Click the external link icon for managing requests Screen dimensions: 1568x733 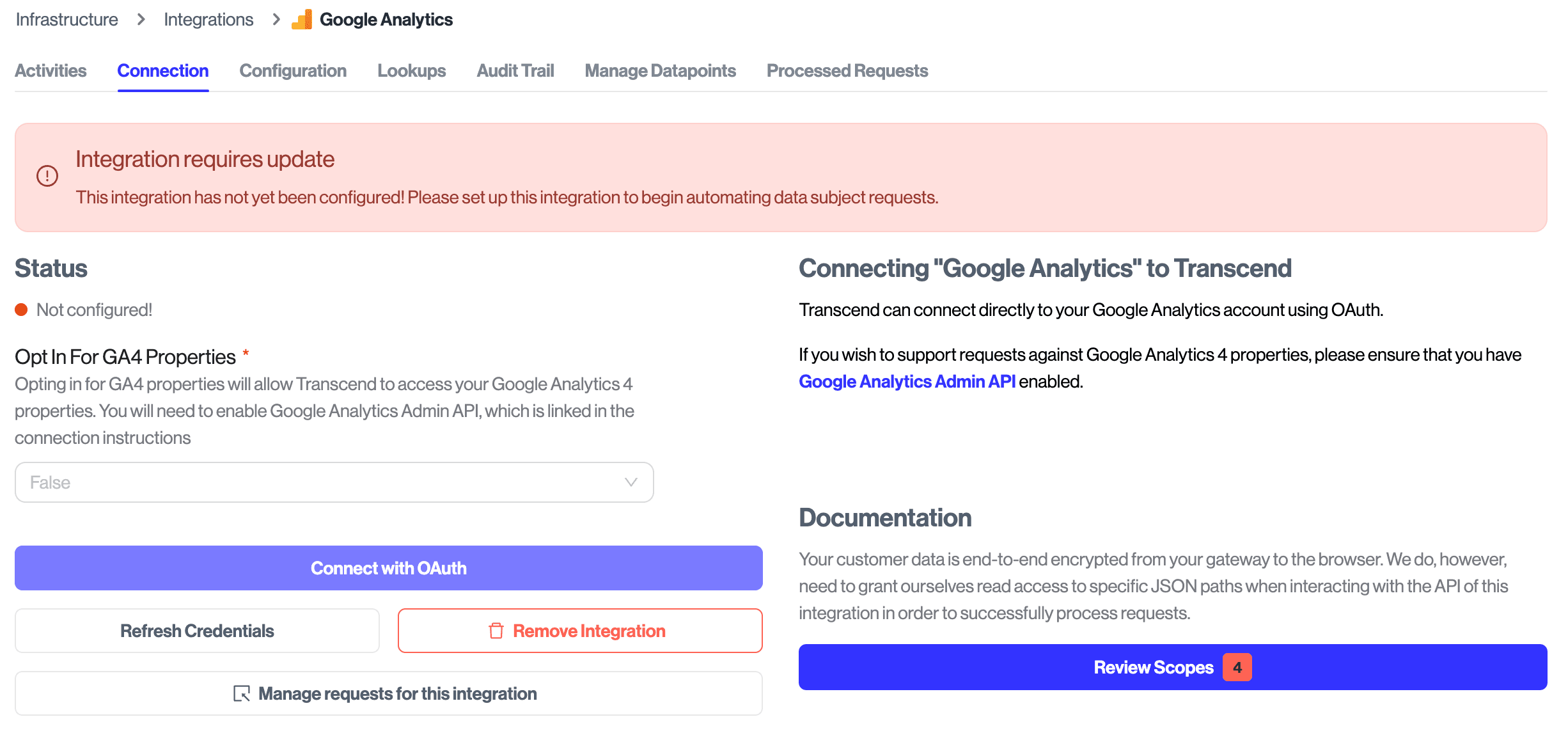coord(242,693)
